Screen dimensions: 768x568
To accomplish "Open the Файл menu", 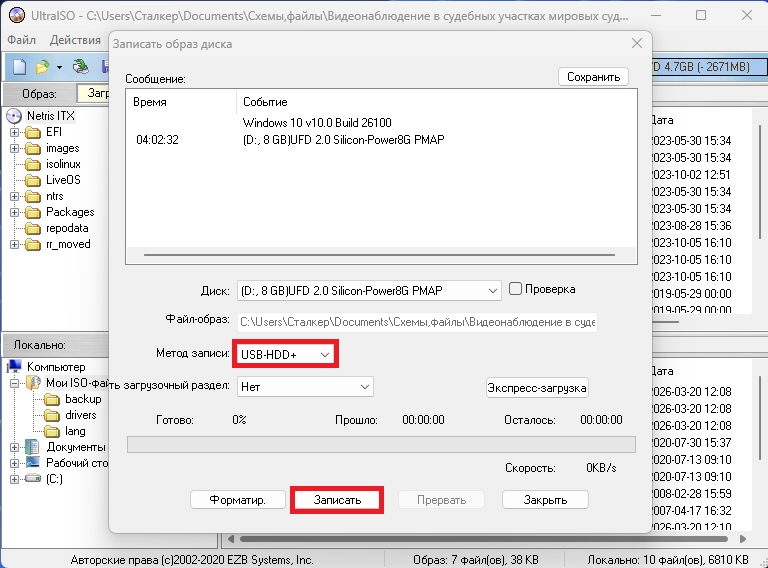I will tap(22, 40).
